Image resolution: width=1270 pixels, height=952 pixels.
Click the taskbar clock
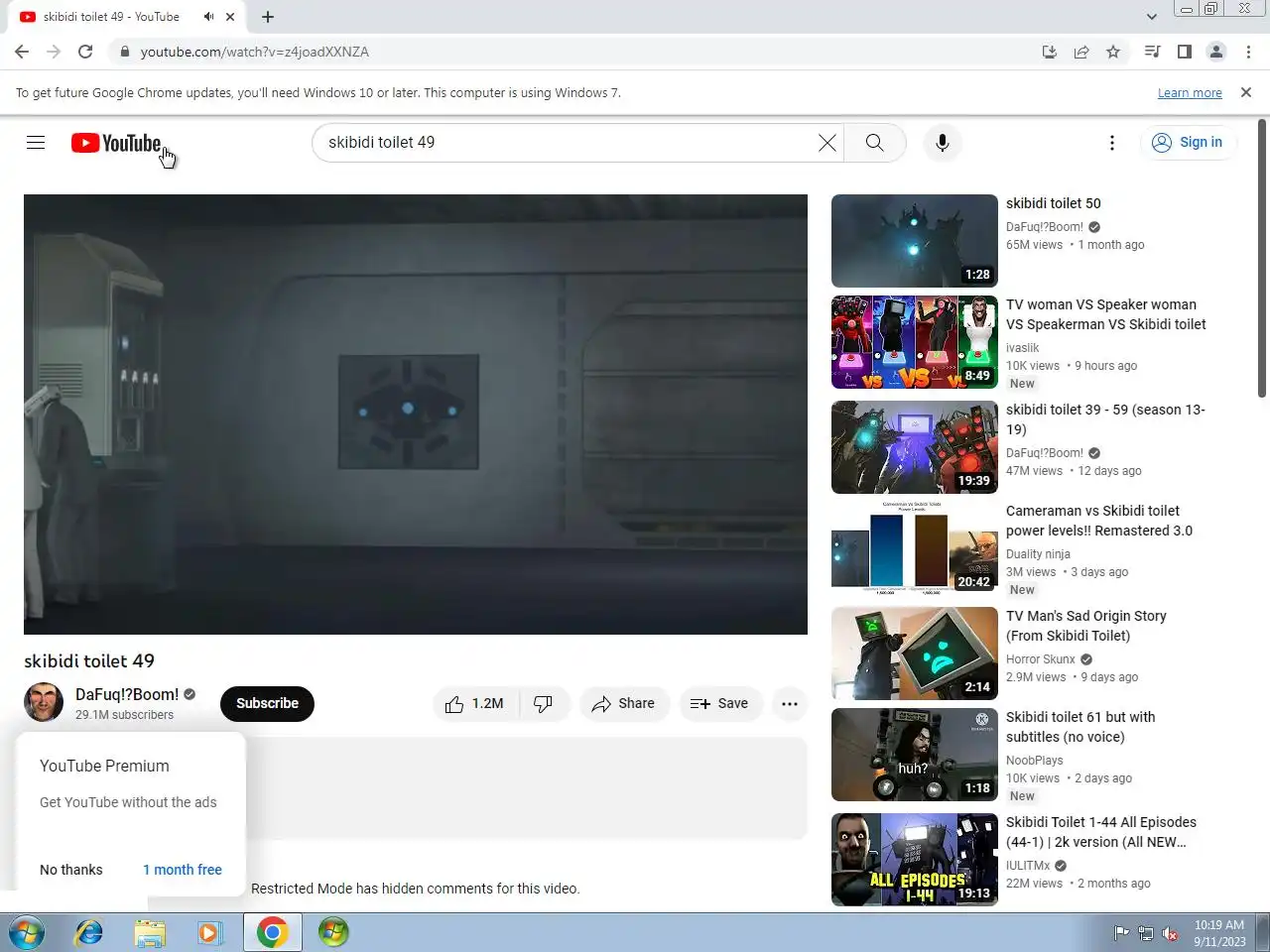click(1219, 933)
